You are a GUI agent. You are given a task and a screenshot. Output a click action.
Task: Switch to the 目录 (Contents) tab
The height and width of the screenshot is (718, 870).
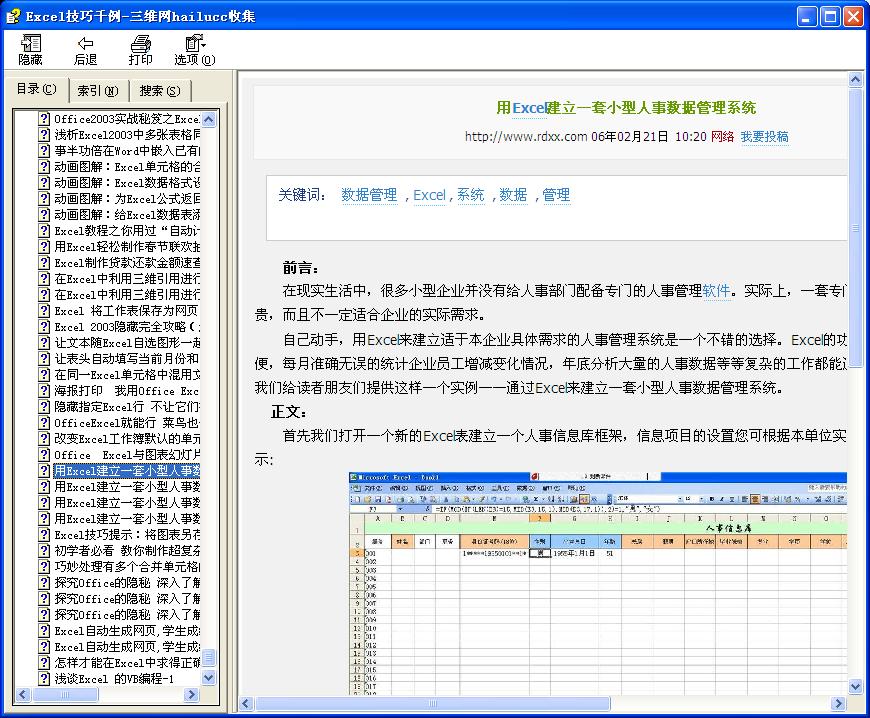tap(37, 89)
